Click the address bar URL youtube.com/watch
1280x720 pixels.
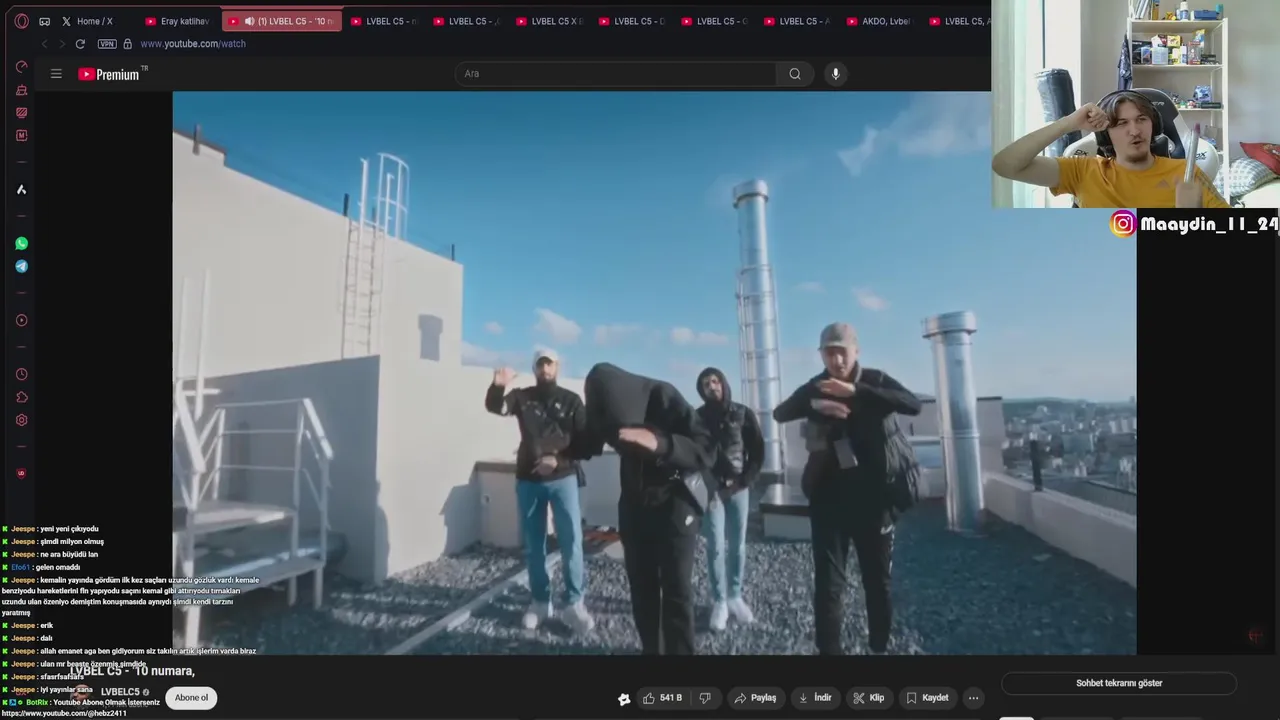193,44
